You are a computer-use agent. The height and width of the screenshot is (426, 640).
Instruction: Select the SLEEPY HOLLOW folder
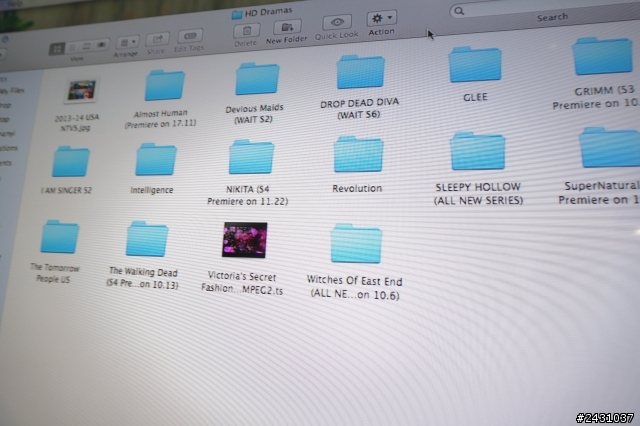pos(478,151)
